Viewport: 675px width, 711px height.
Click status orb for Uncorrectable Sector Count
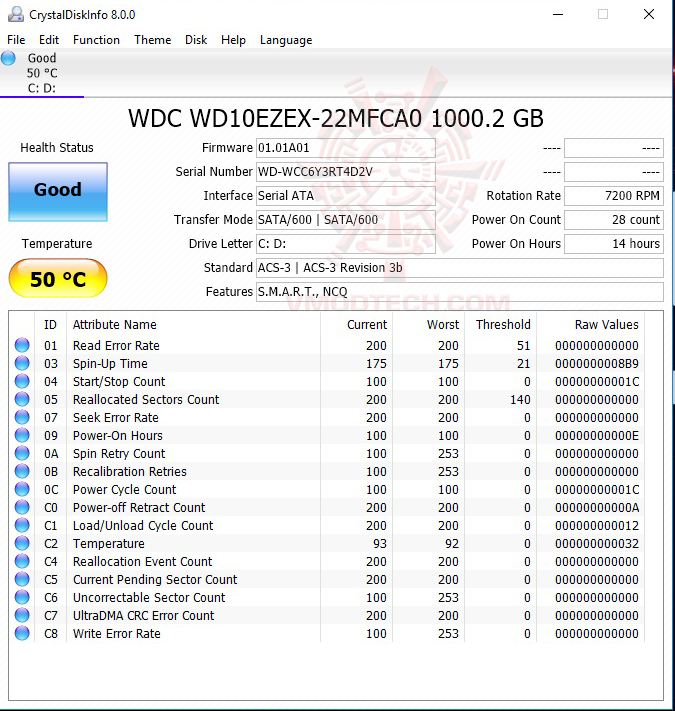(x=22, y=597)
